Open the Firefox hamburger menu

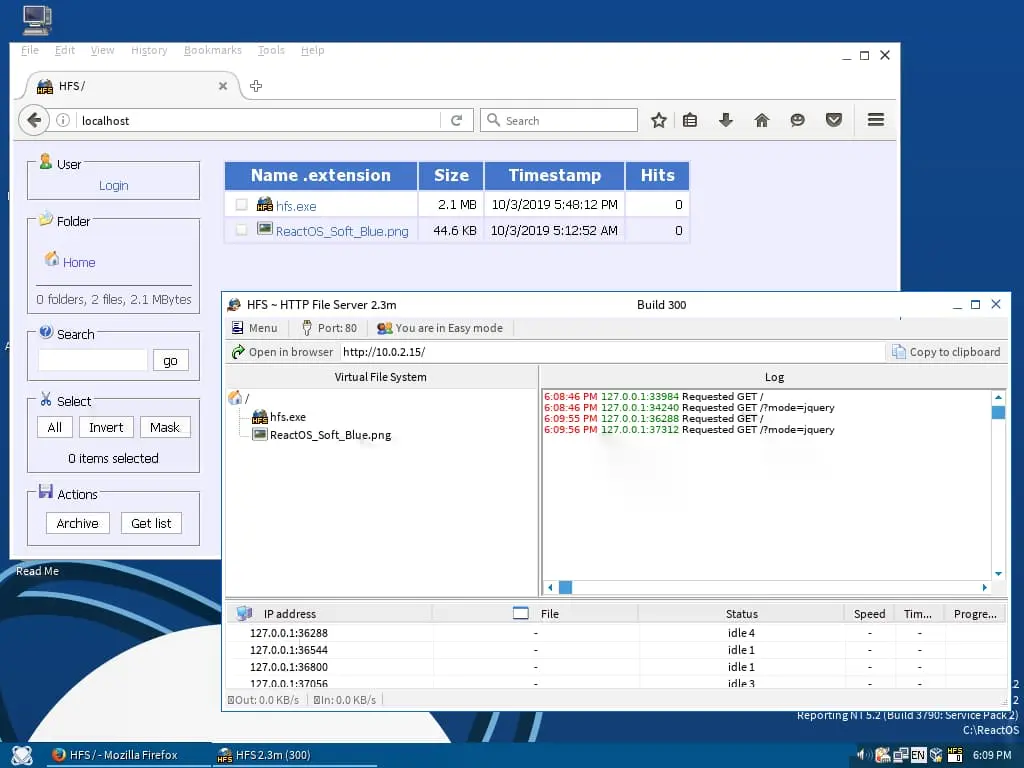pyautogui.click(x=876, y=119)
